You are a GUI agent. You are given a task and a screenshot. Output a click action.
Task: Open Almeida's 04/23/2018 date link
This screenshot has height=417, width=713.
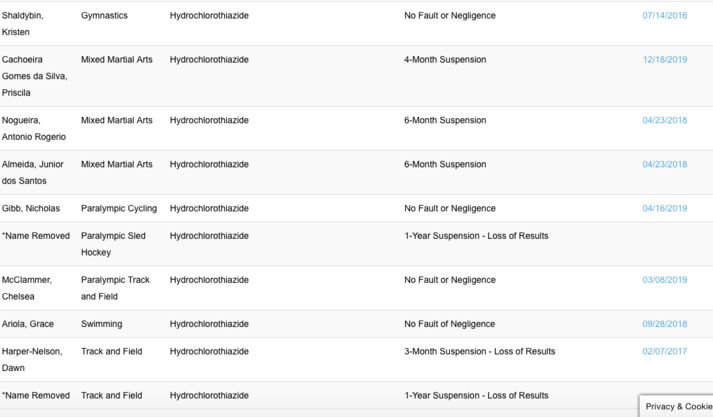[664, 165]
